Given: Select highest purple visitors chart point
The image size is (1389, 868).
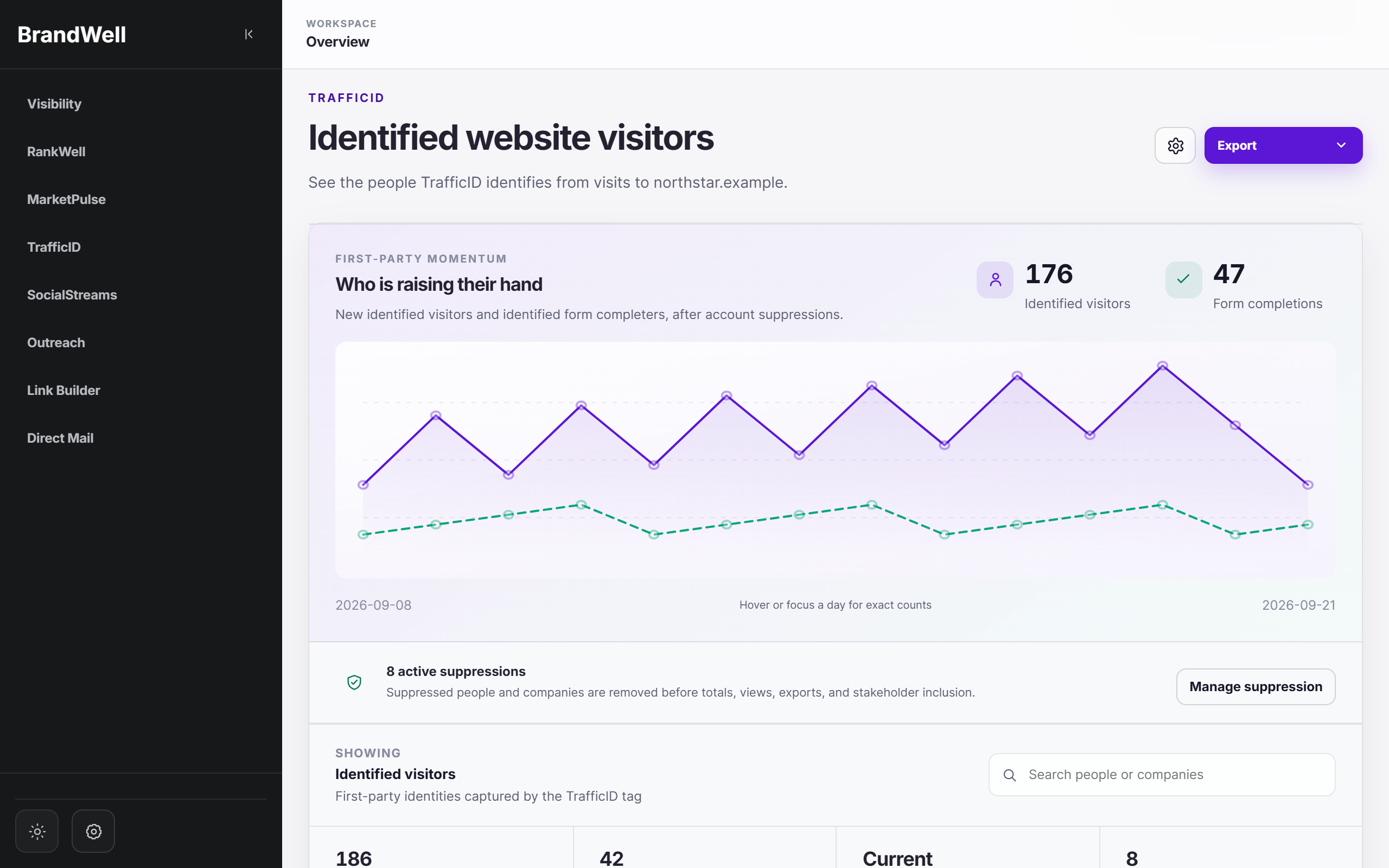Looking at the screenshot, I should click(x=1162, y=366).
